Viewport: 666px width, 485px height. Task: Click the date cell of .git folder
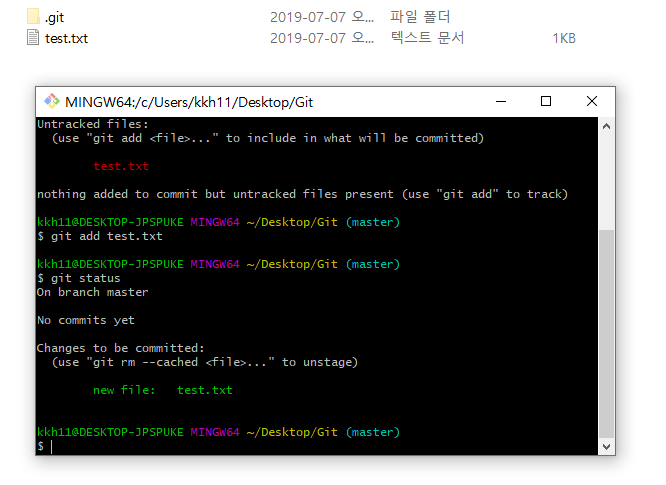(322, 17)
